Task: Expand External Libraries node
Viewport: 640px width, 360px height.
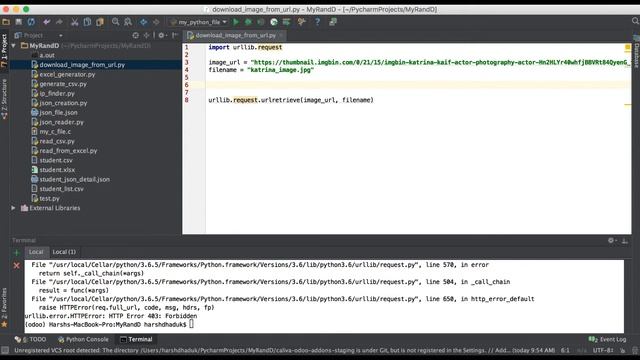Action: [x=13, y=208]
